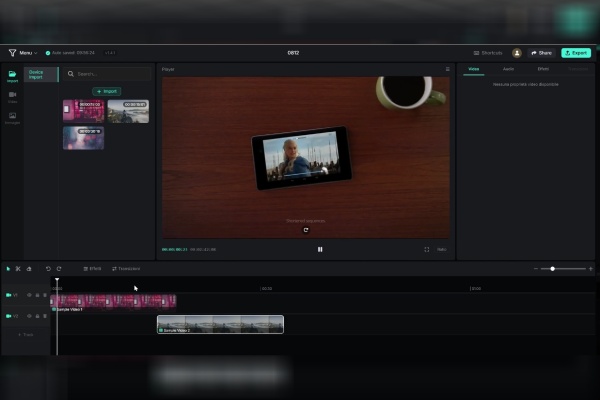Toggle visibility of track V2

pos(29,316)
